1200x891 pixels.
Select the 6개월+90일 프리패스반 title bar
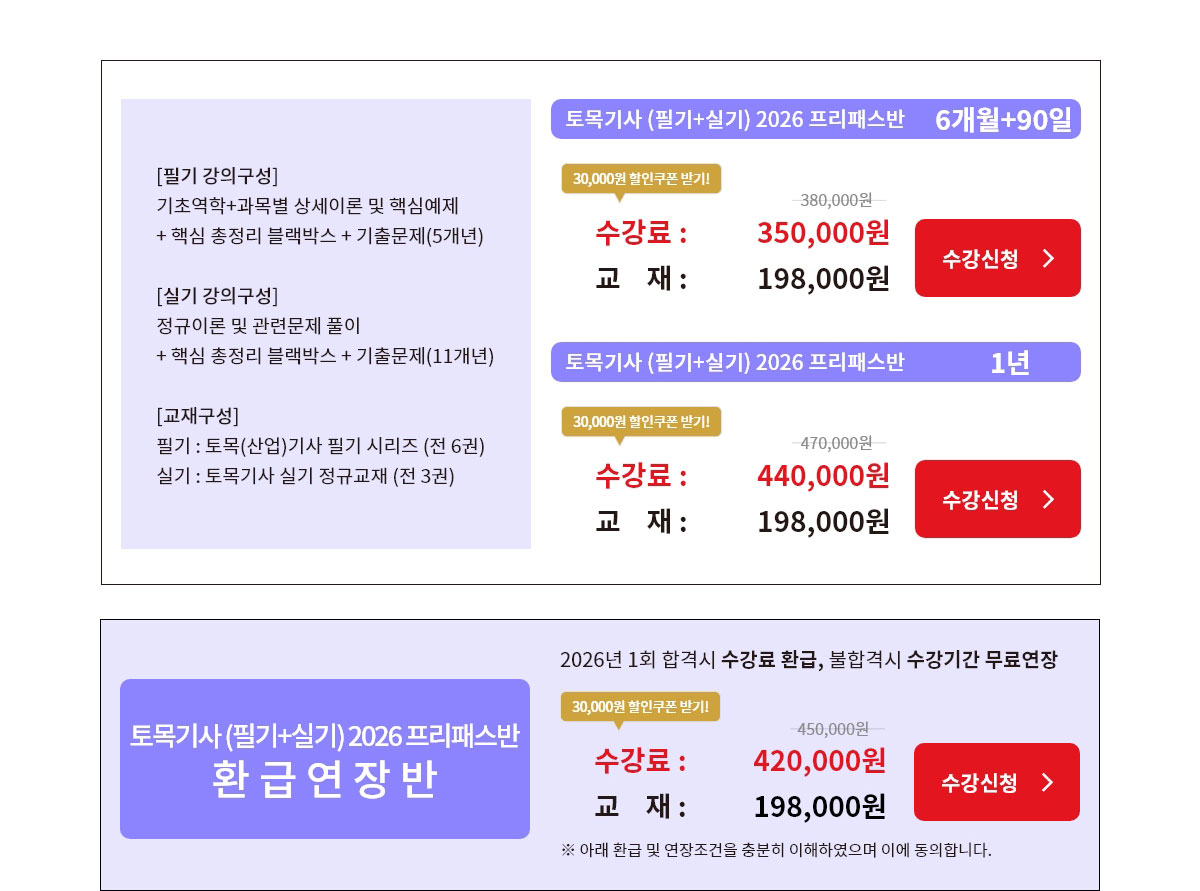[x=815, y=119]
